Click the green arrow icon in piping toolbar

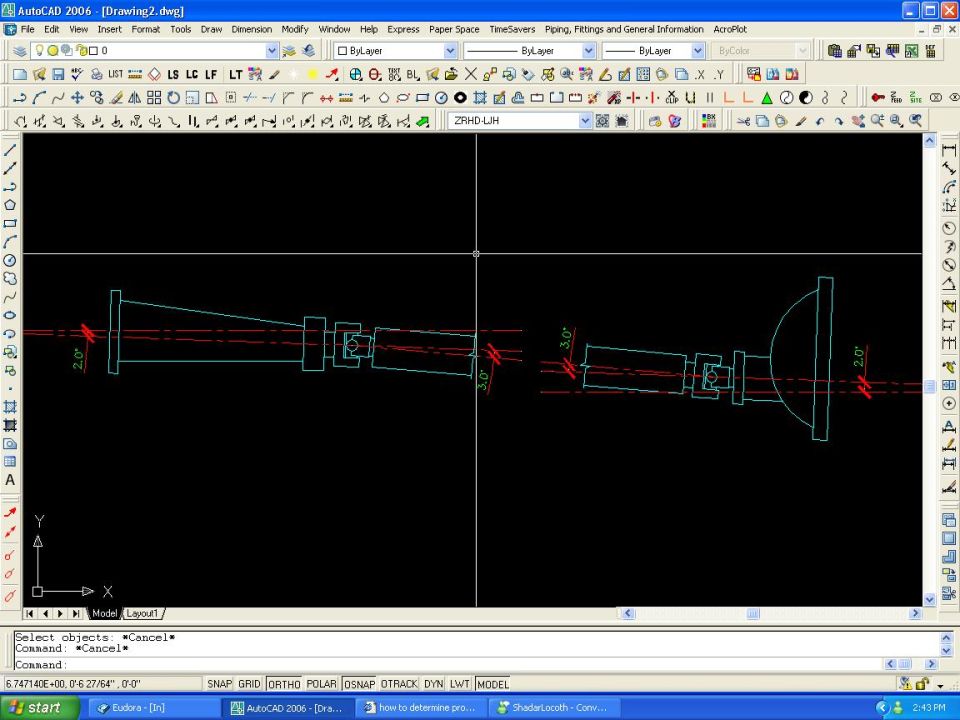click(422, 121)
